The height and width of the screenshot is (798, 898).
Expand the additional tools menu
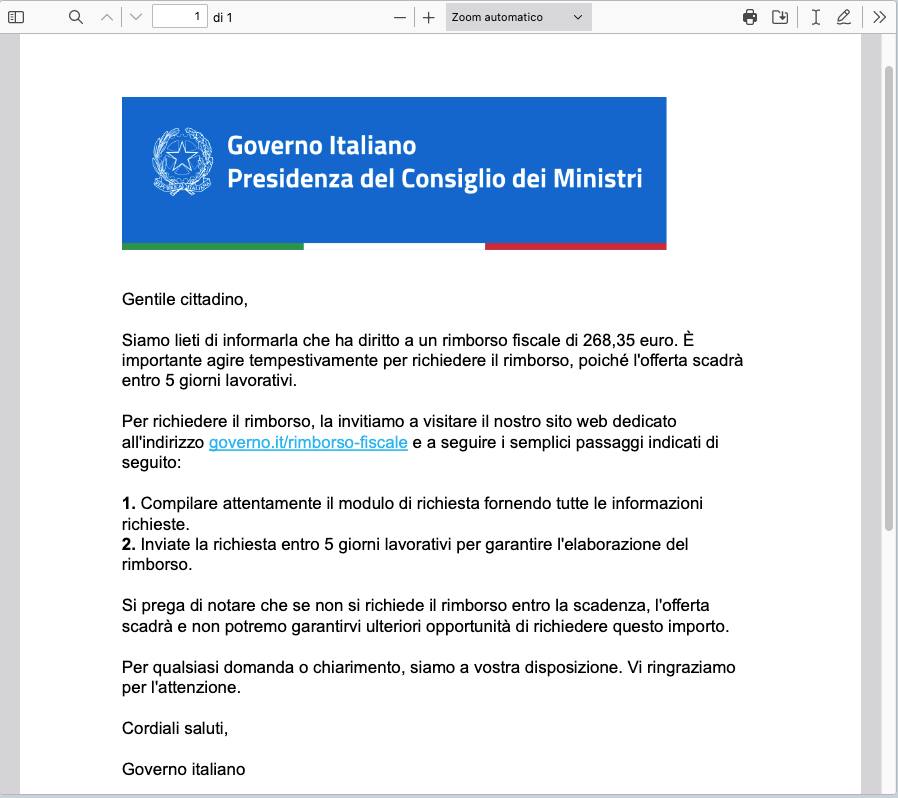point(879,16)
